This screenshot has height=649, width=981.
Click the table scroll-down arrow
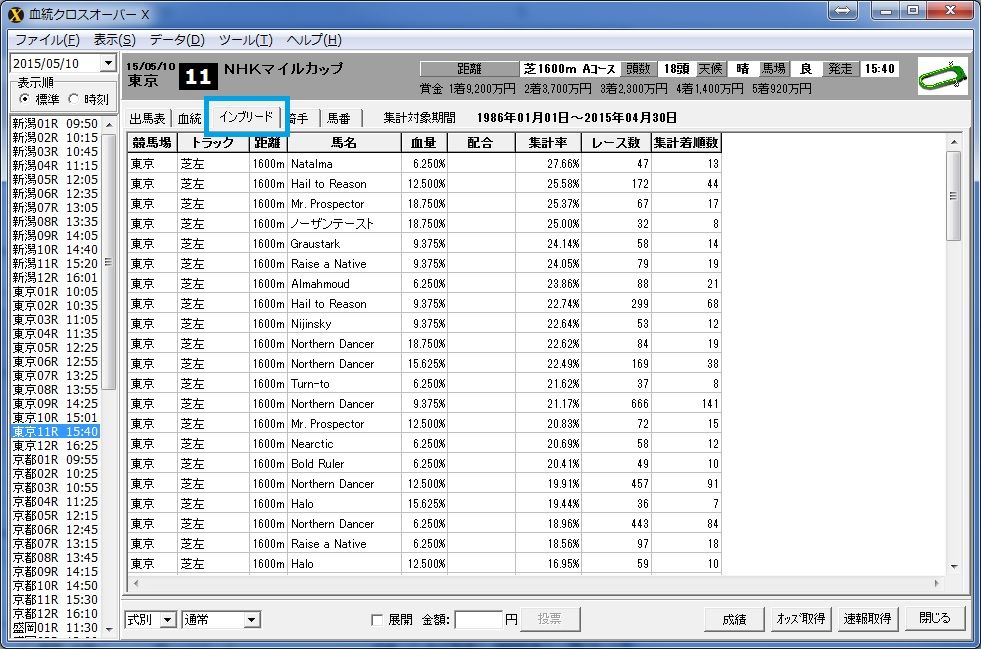[x=953, y=566]
